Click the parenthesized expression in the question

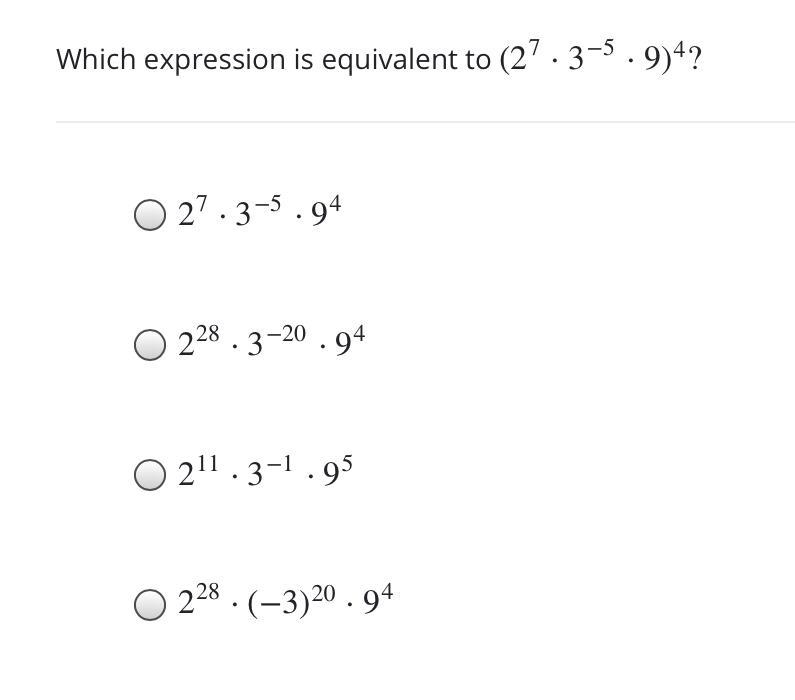click(592, 58)
